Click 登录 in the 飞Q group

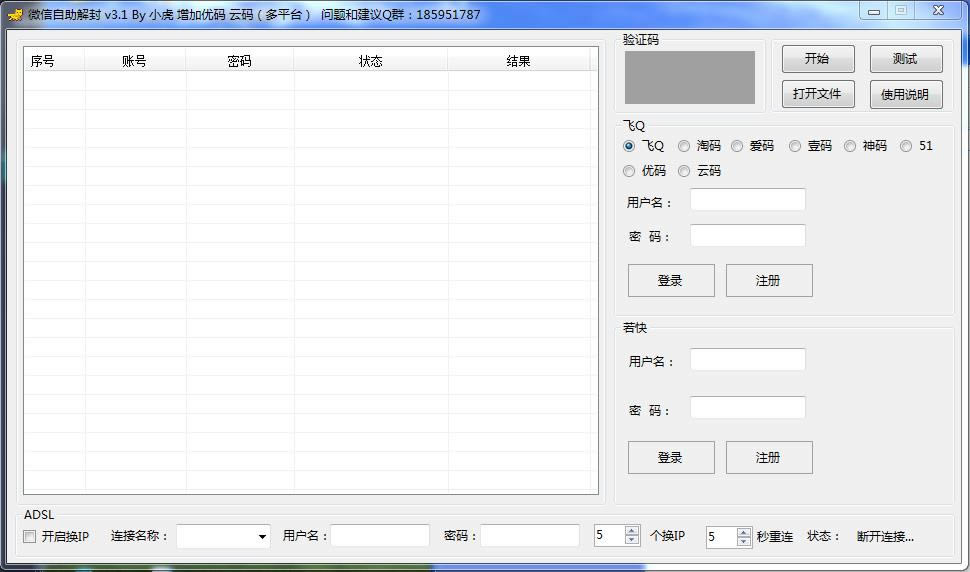[x=671, y=281]
